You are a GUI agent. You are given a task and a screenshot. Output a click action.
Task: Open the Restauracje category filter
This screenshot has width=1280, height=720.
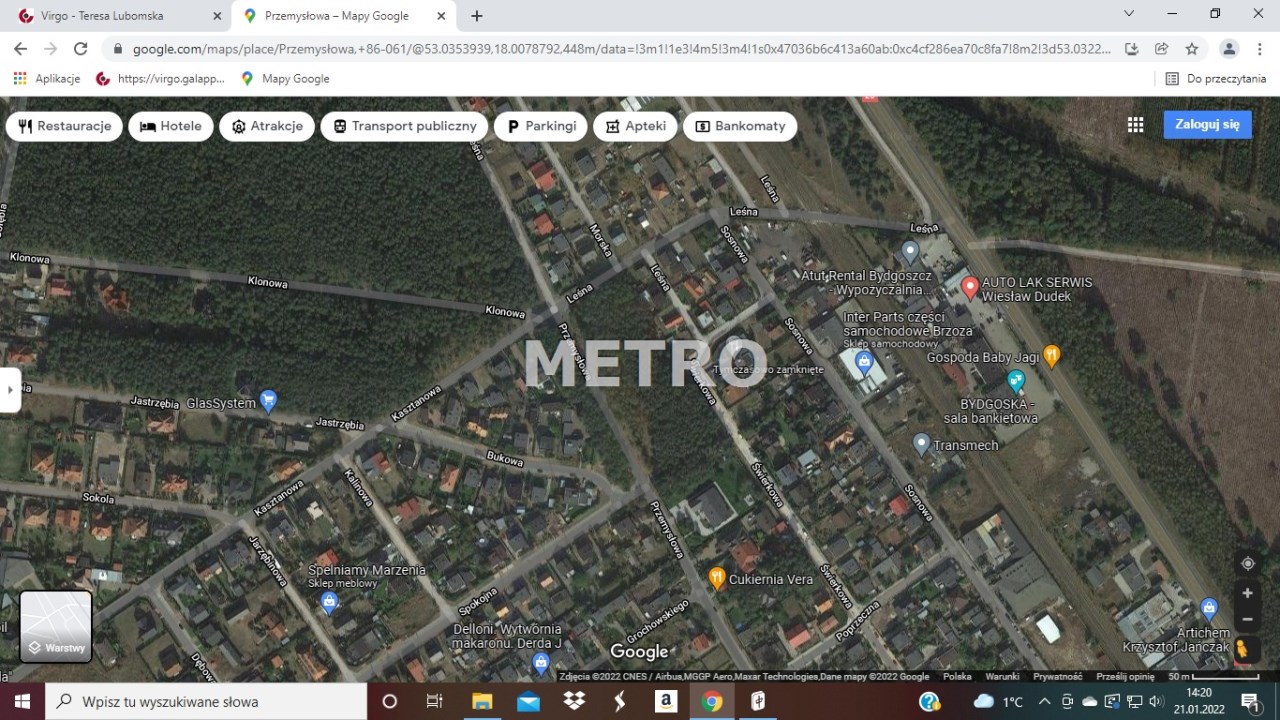(65, 126)
